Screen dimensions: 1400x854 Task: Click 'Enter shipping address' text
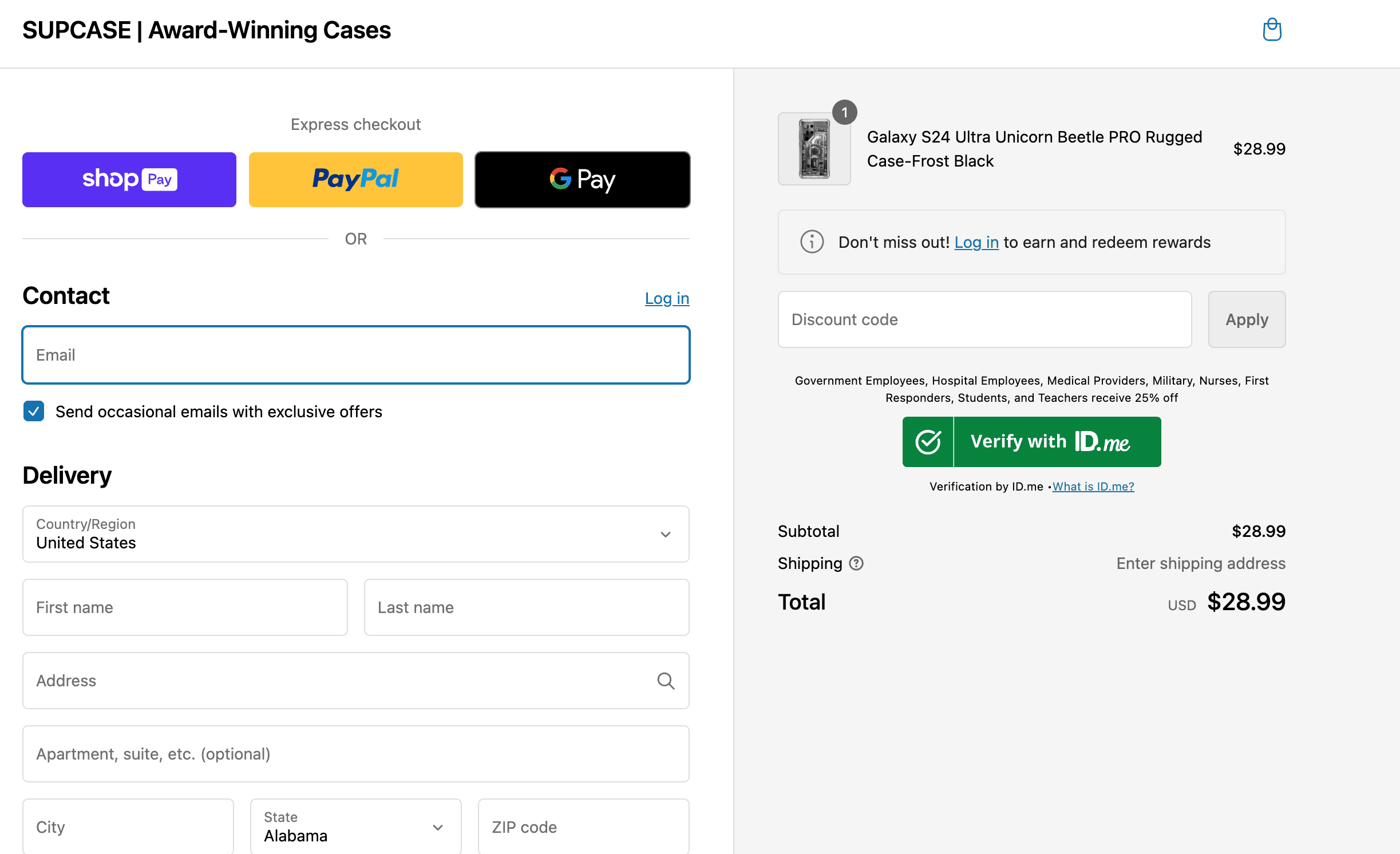1201,563
